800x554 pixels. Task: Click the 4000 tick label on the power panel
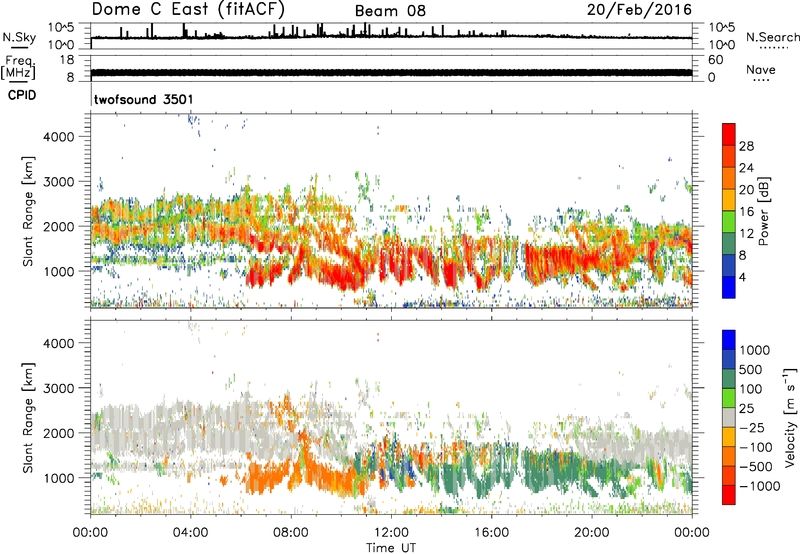(58, 137)
